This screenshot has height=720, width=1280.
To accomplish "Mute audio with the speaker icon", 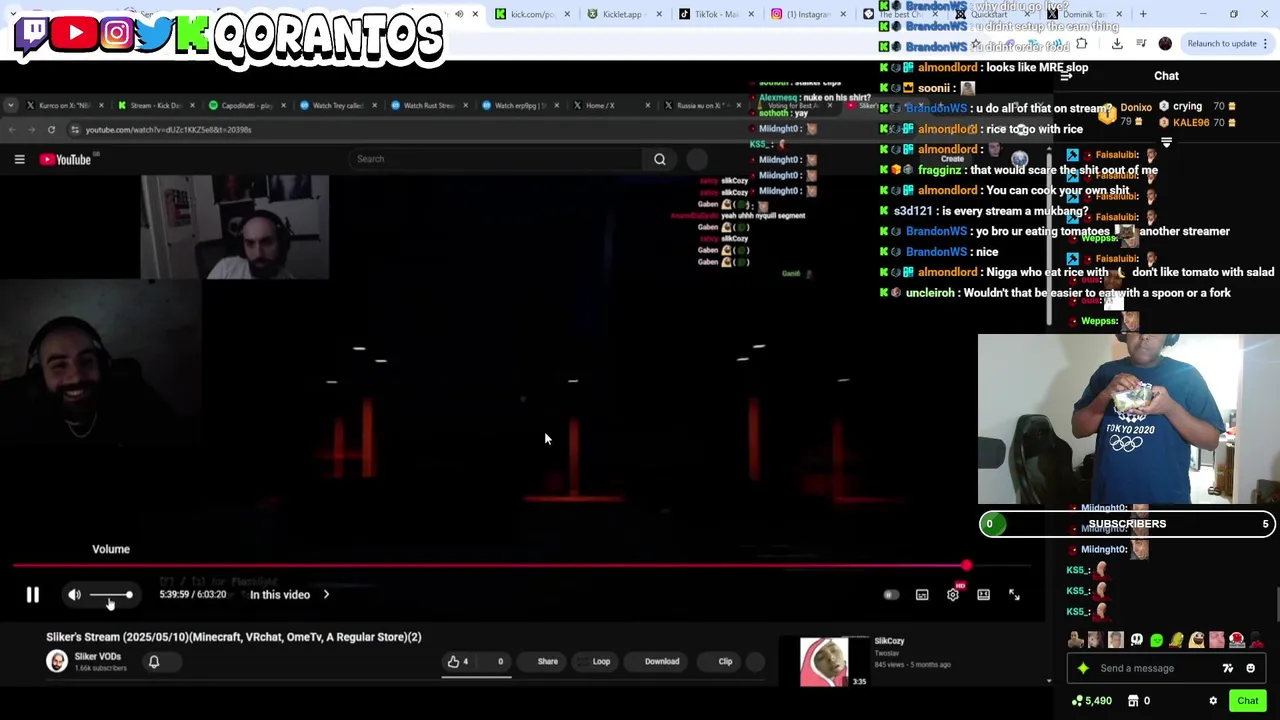I will point(74,595).
